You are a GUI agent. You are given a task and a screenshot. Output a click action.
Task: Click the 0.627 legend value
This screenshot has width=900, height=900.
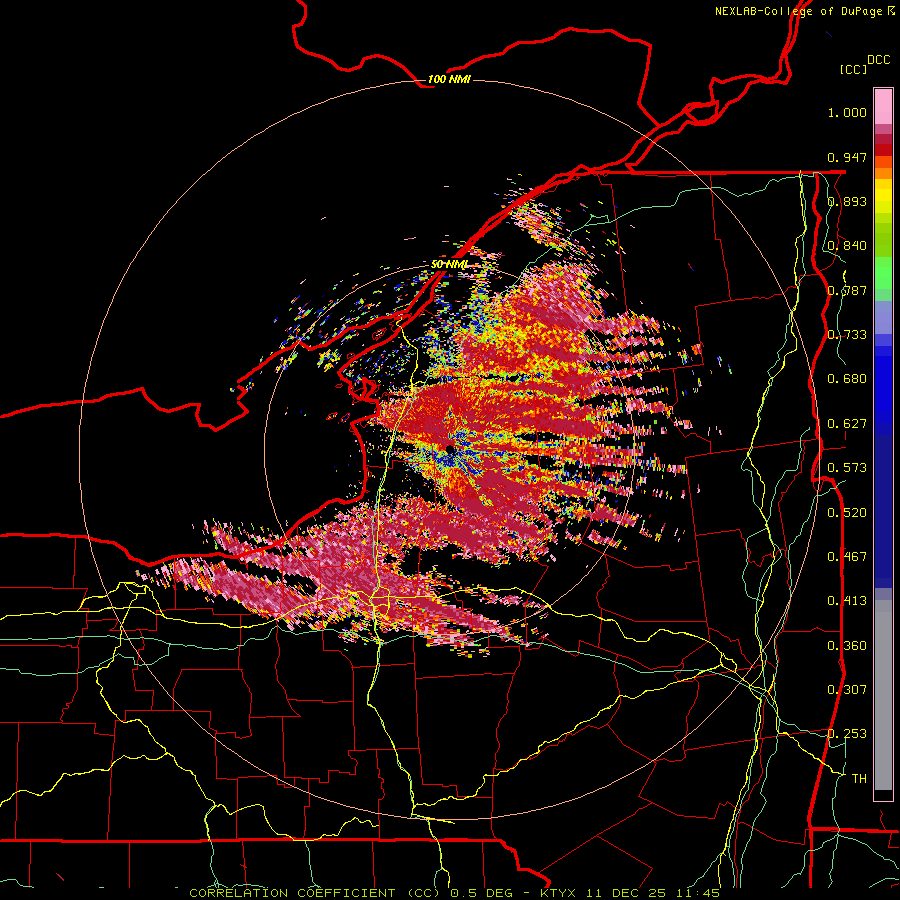847,424
